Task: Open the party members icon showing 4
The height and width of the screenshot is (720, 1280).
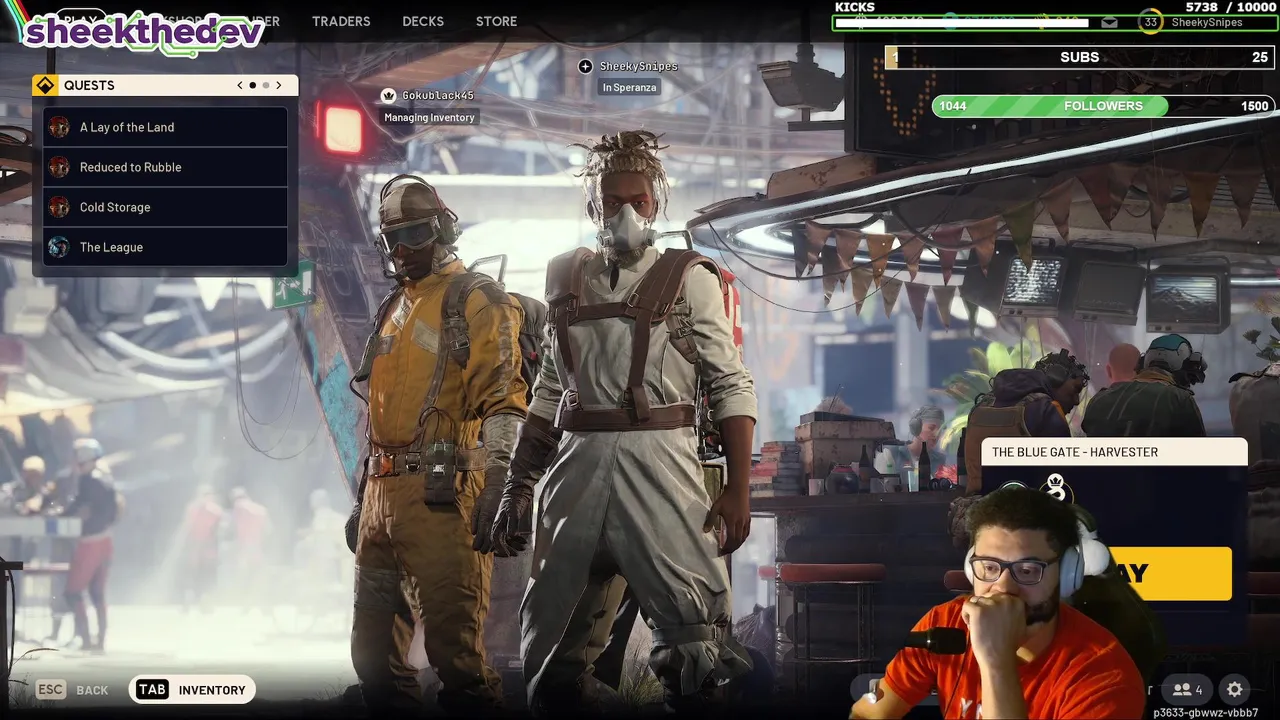Action: [x=1187, y=689]
